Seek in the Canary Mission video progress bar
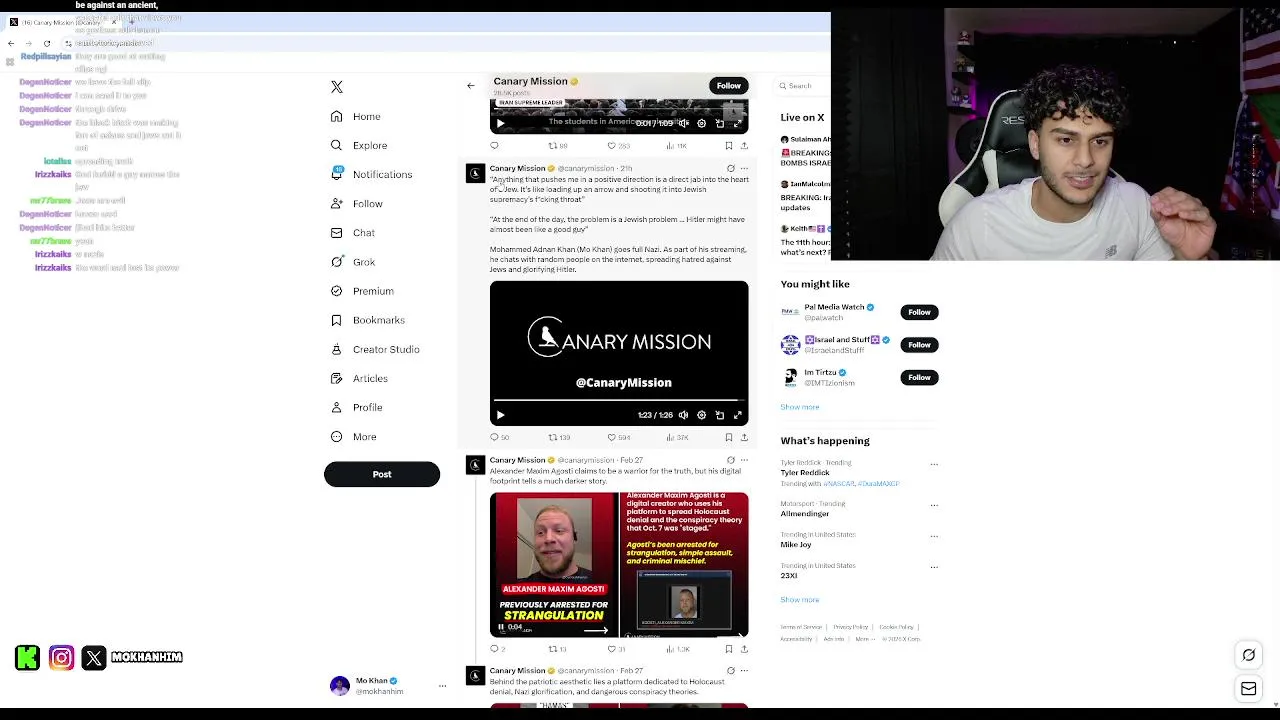 point(619,401)
